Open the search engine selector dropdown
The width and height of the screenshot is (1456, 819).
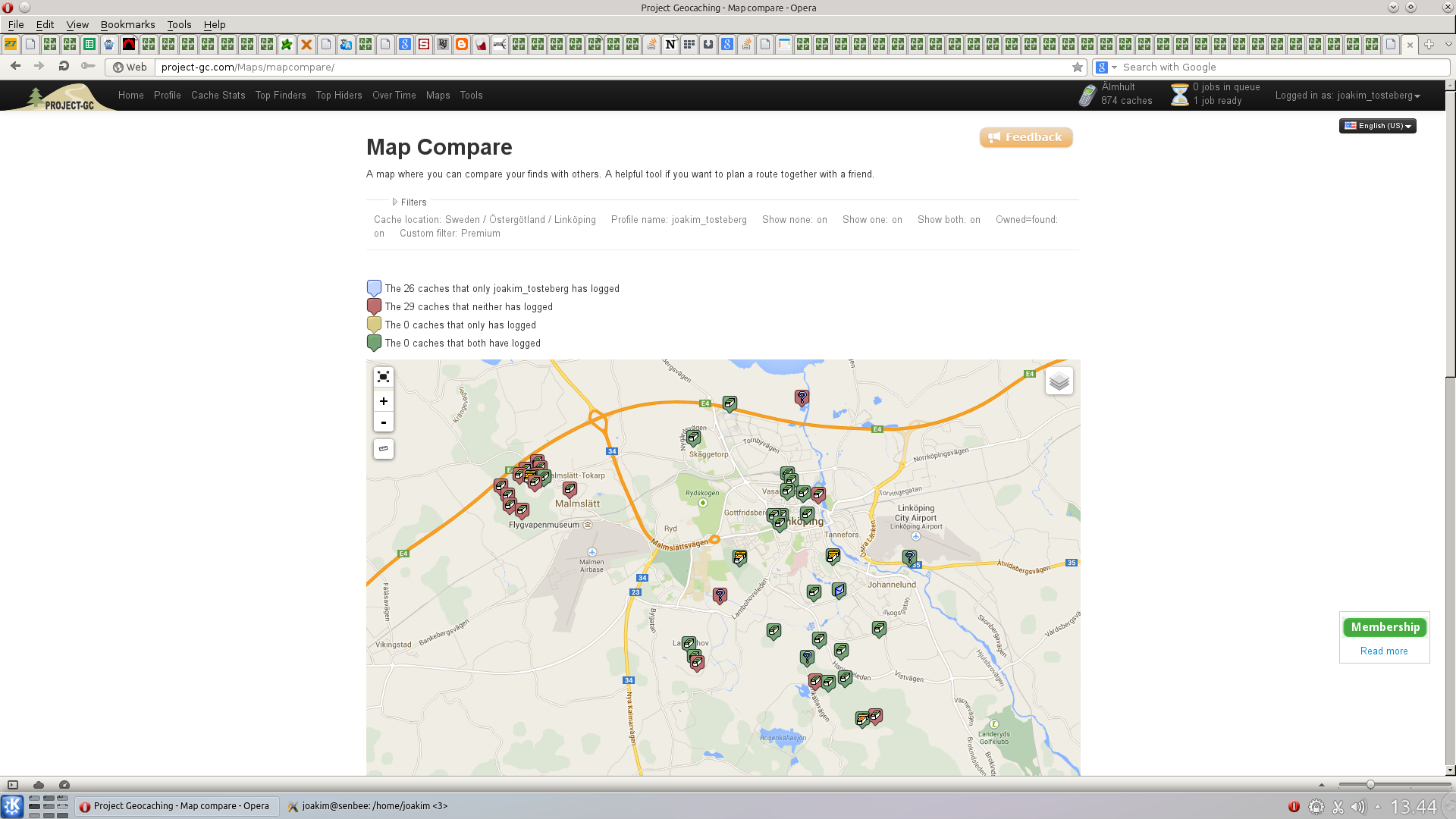coord(1106,67)
